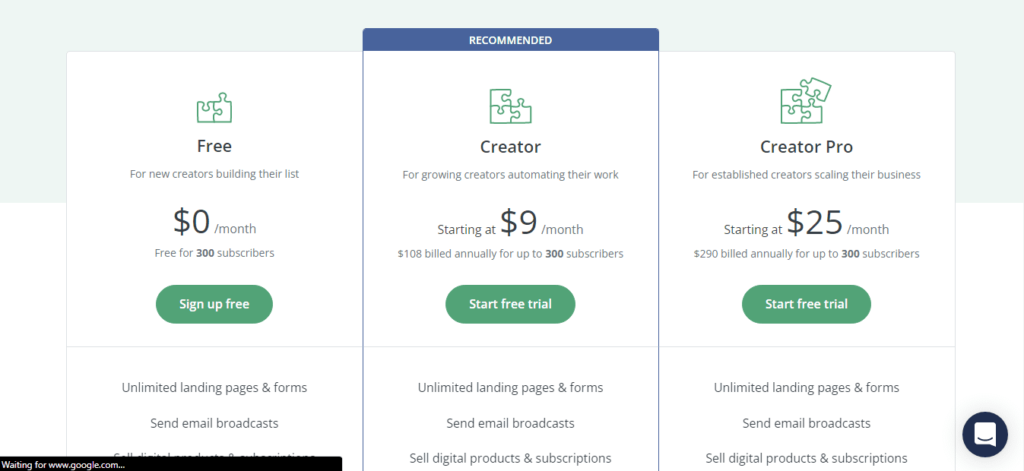Click '$290 billed annually' subscriber text
The height and width of the screenshot is (471, 1024).
point(806,253)
